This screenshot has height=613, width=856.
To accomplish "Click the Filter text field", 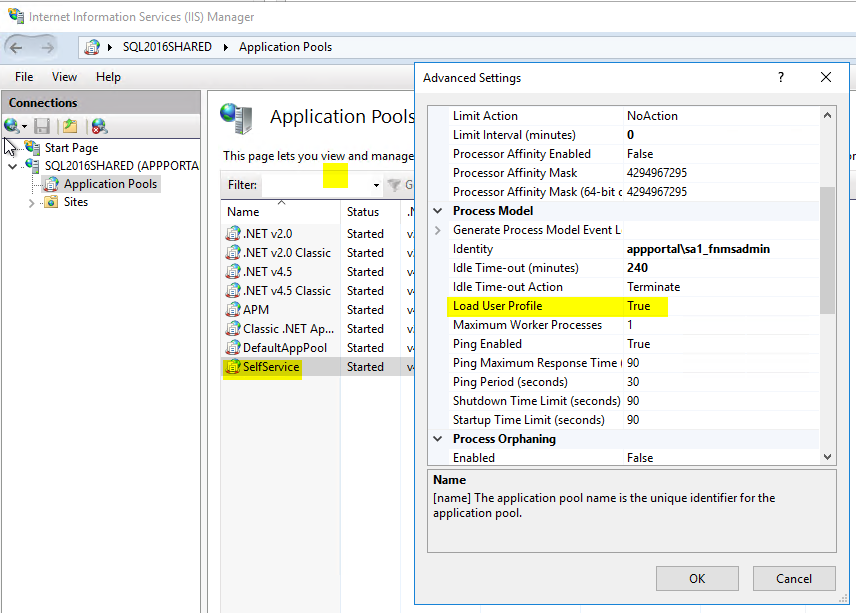I will pos(317,185).
